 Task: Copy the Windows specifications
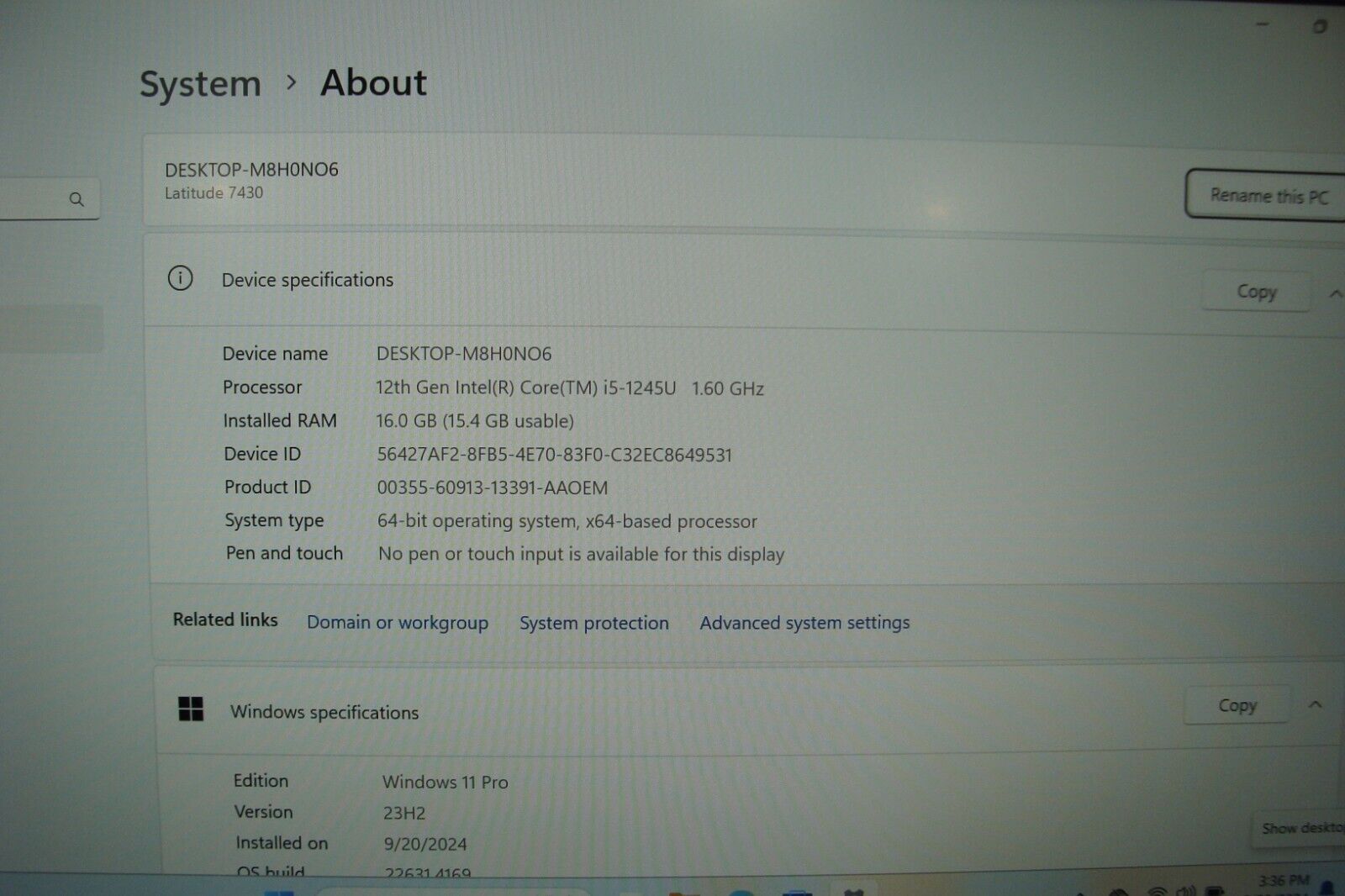tap(1237, 706)
